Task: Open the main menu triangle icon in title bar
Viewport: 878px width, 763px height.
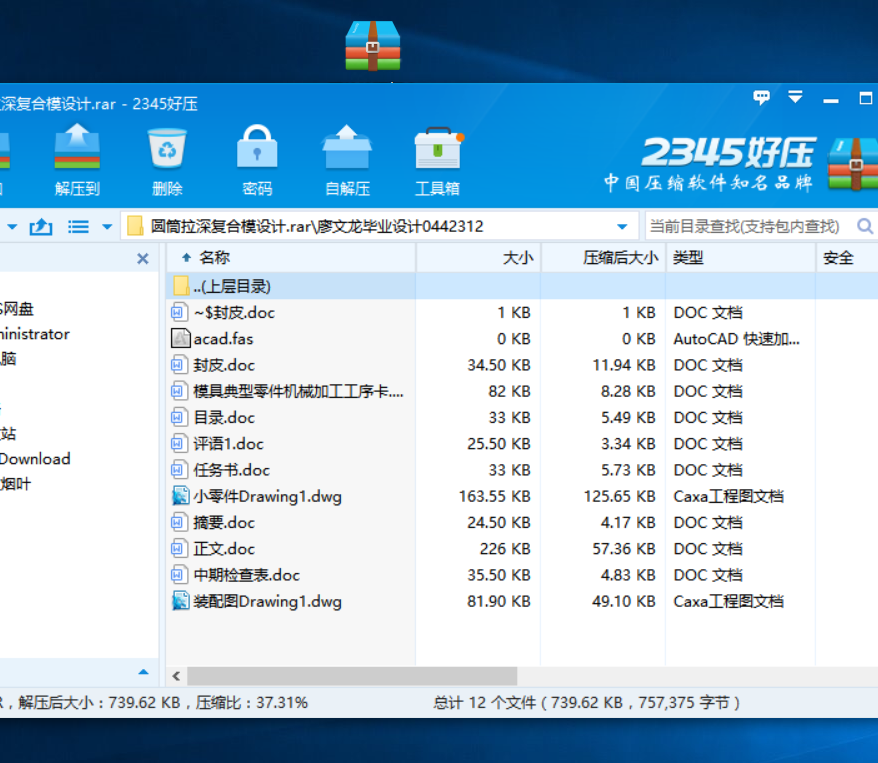Action: (x=795, y=97)
